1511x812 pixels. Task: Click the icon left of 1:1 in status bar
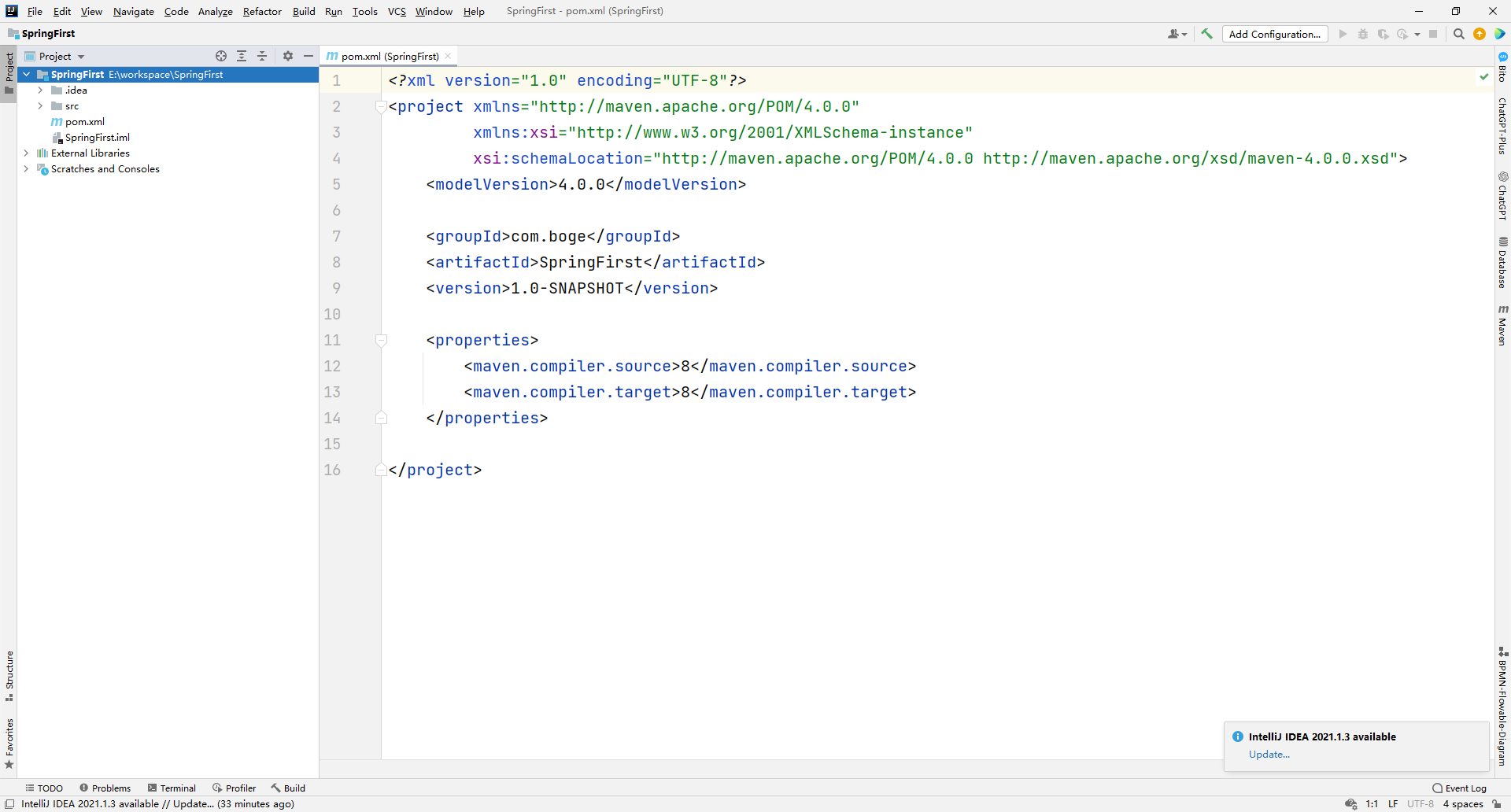tap(1350, 803)
